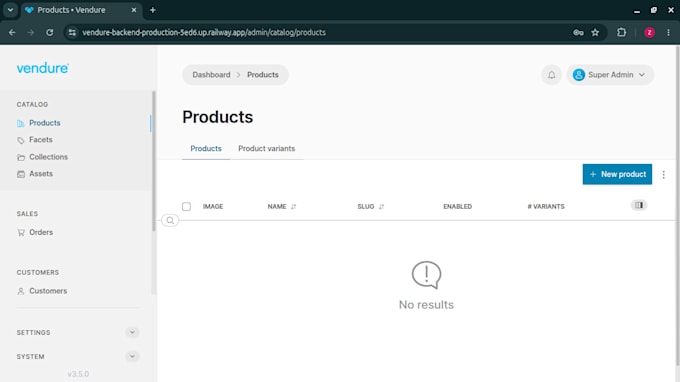Viewport: 680px width, 382px height.
Task: Select all products checkbox
Action: (186, 206)
